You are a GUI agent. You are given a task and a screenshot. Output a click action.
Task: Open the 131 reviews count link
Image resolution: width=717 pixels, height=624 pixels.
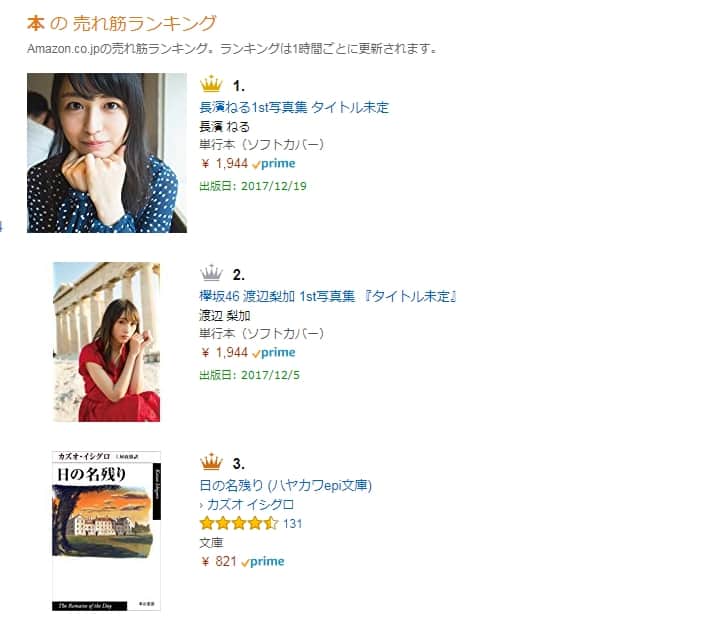pos(293,523)
